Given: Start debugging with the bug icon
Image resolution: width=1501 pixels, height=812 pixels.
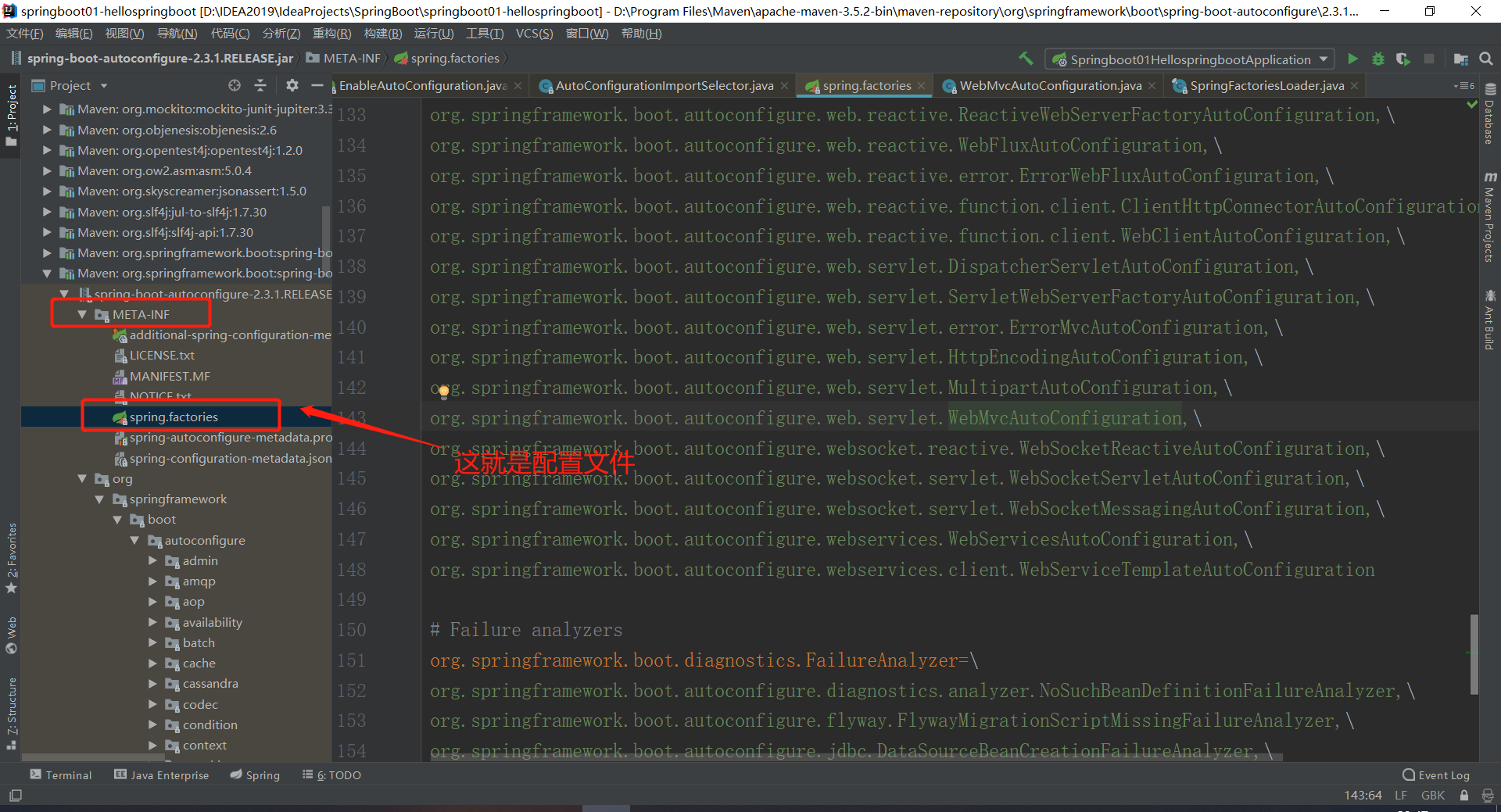Looking at the screenshot, I should (1377, 59).
